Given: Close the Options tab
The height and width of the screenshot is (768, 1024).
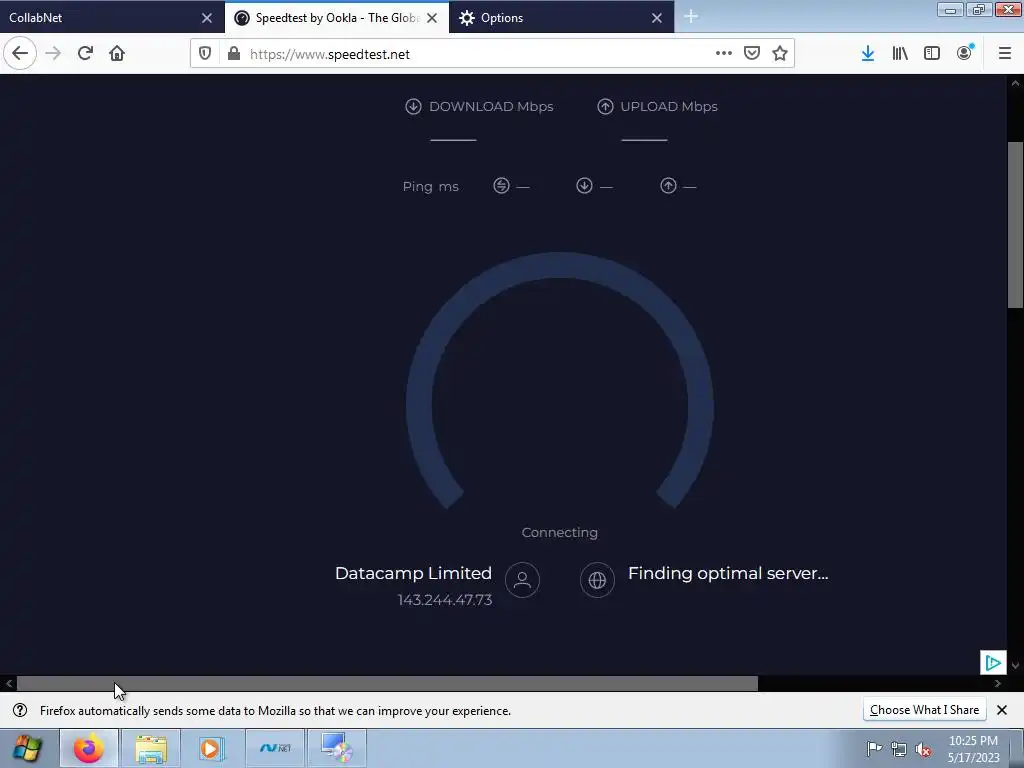Looking at the screenshot, I should (657, 18).
